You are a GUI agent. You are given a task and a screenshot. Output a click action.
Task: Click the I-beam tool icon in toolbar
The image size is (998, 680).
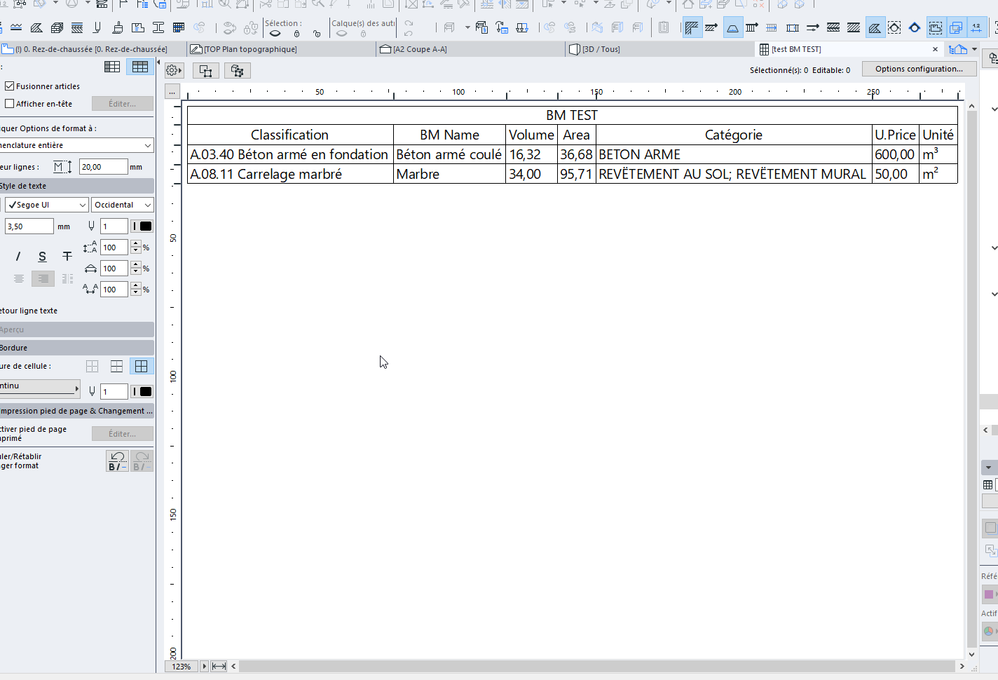click(x=158, y=27)
